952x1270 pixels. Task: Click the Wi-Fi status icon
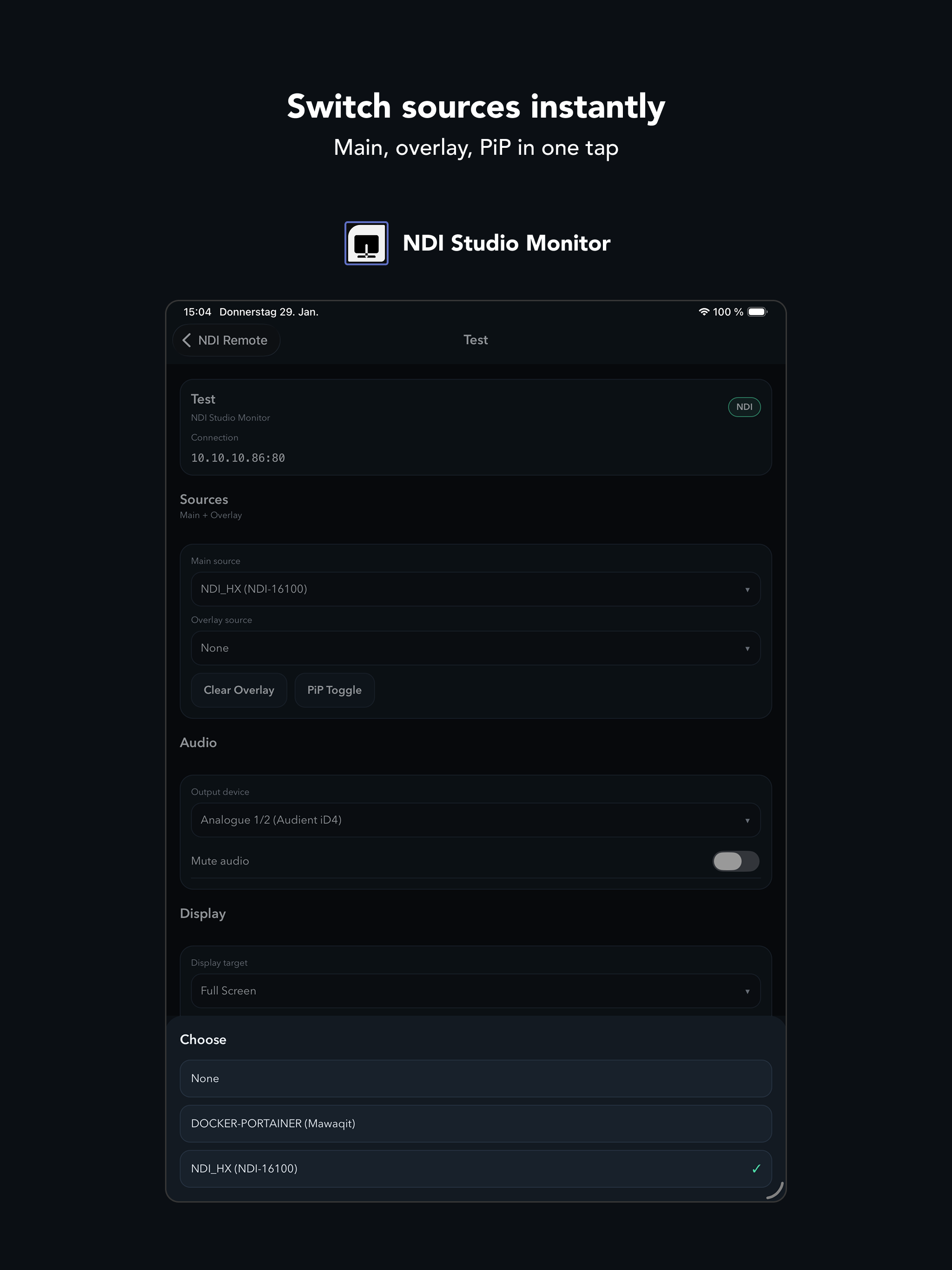[x=704, y=312]
